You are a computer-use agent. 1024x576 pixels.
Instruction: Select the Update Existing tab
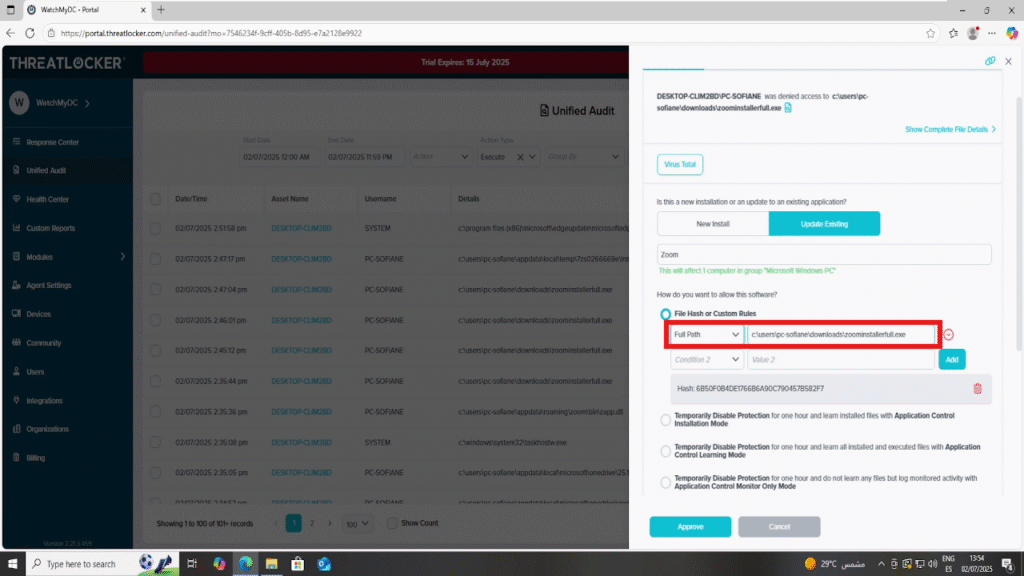pos(824,223)
